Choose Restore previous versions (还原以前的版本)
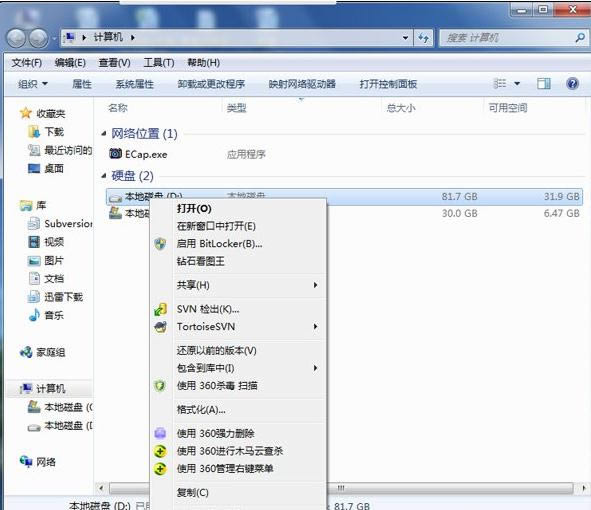The height and width of the screenshot is (510, 591). tap(239, 351)
